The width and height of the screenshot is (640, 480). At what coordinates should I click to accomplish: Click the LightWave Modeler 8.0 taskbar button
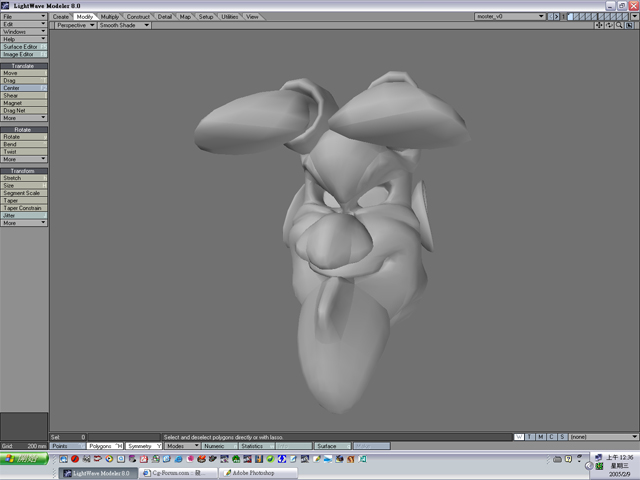[98, 473]
